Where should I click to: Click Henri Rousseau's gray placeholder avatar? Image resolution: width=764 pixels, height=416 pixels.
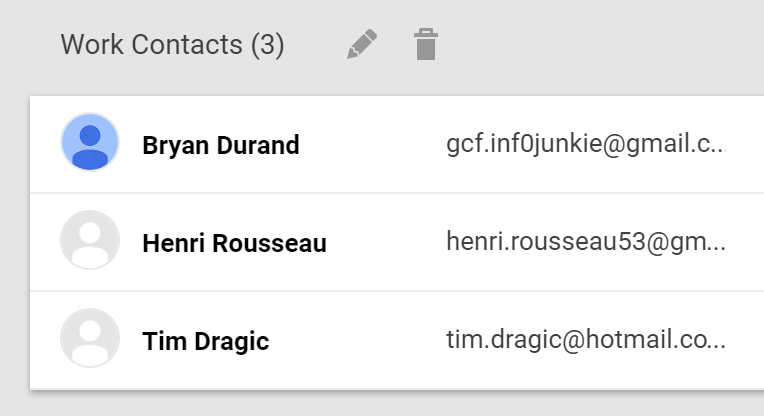click(90, 240)
